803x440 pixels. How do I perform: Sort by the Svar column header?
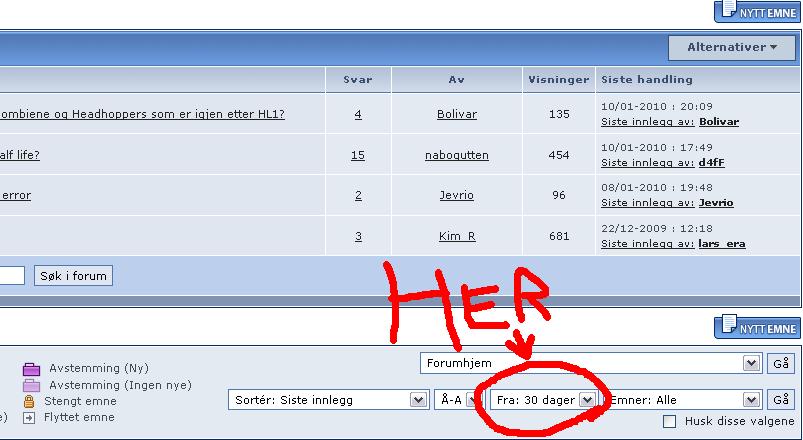tap(357, 79)
